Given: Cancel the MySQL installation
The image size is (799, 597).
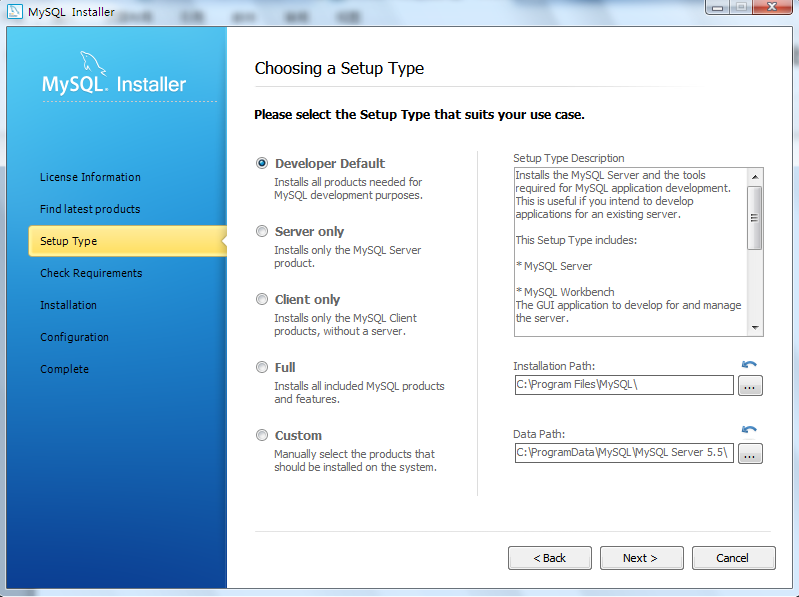Looking at the screenshot, I should click(x=734, y=558).
